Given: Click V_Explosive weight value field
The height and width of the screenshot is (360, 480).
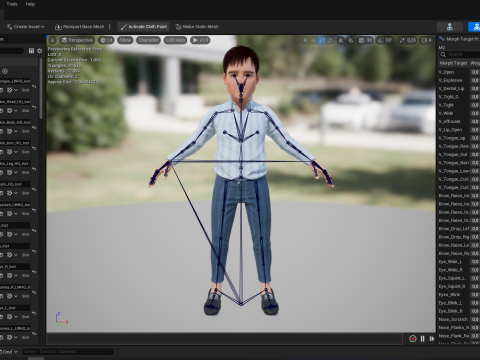Looking at the screenshot, I should 475,80.
